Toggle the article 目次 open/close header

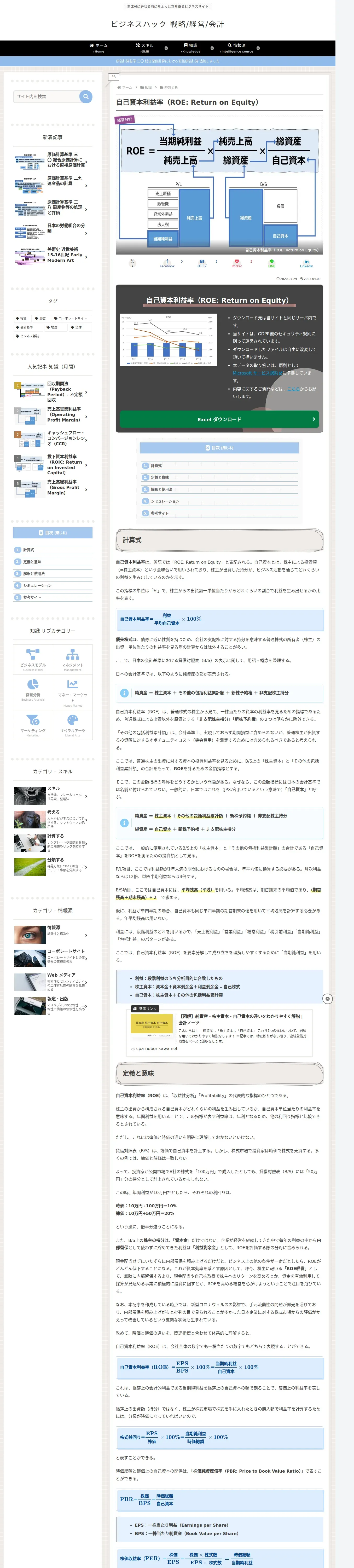(219, 448)
